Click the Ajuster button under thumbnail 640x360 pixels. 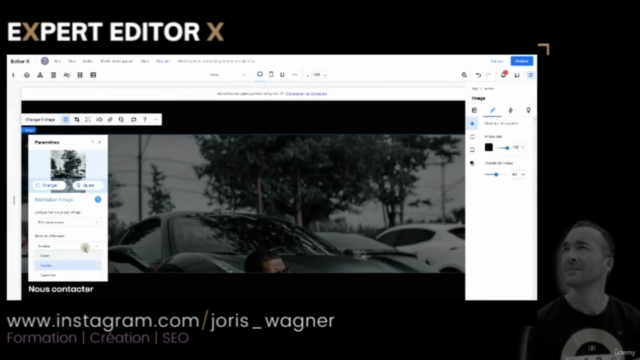[88, 185]
